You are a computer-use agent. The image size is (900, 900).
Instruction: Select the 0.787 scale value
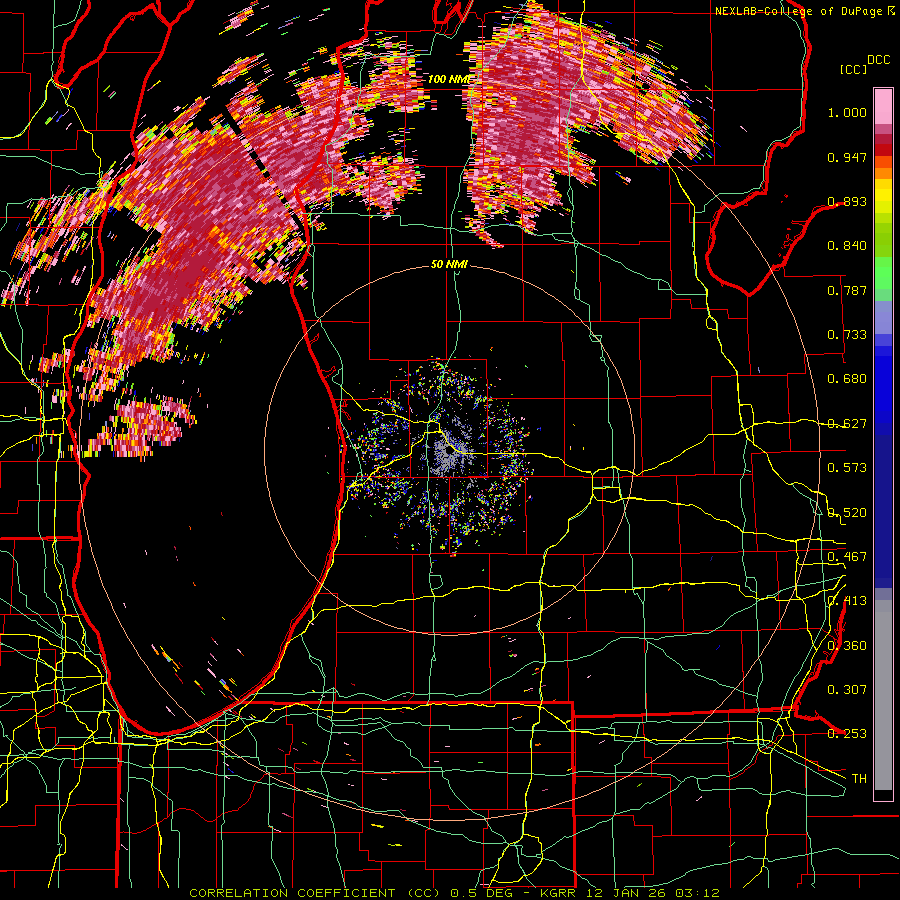tap(847, 290)
